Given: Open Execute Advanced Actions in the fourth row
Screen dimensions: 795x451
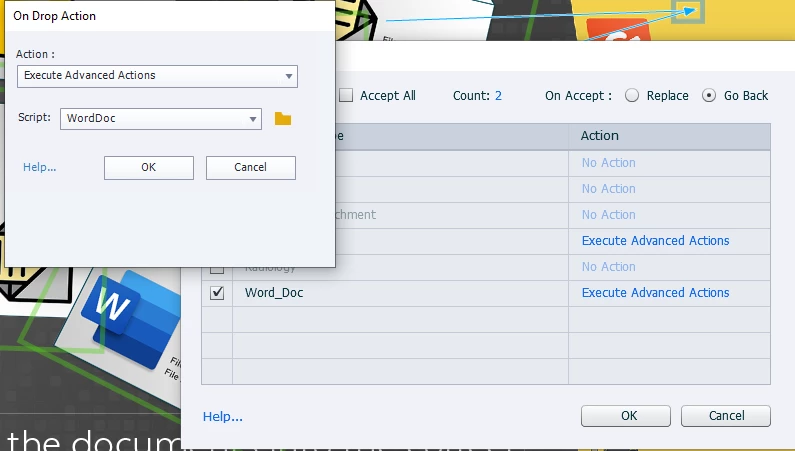Looking at the screenshot, I should [x=655, y=241].
